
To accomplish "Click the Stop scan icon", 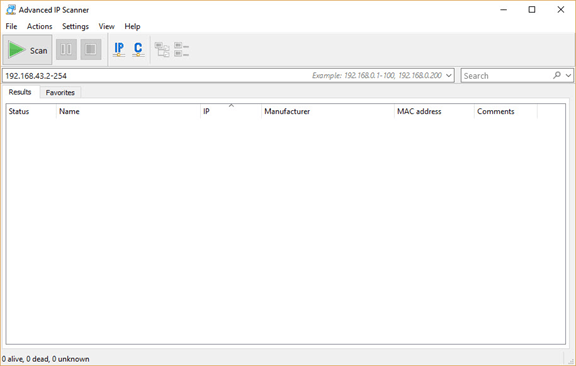I will pos(91,49).
